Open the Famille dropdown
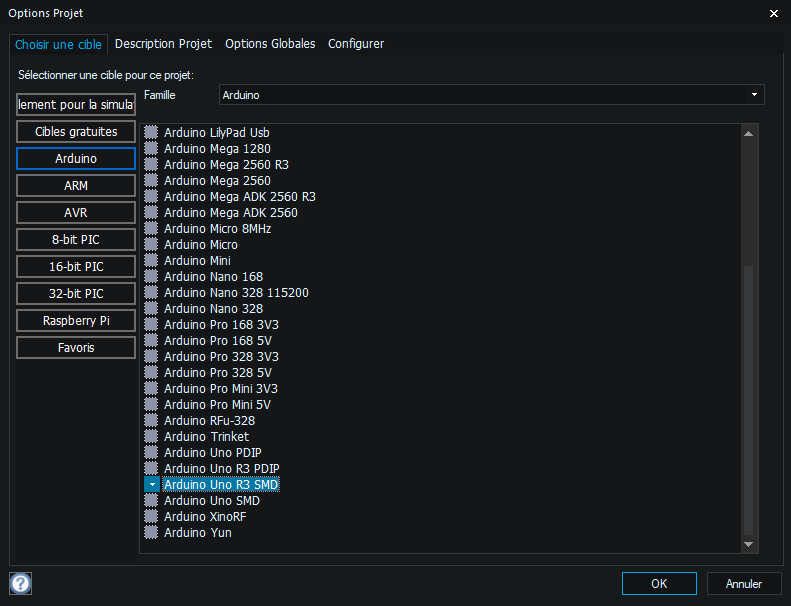791x606 pixels. tap(491, 95)
